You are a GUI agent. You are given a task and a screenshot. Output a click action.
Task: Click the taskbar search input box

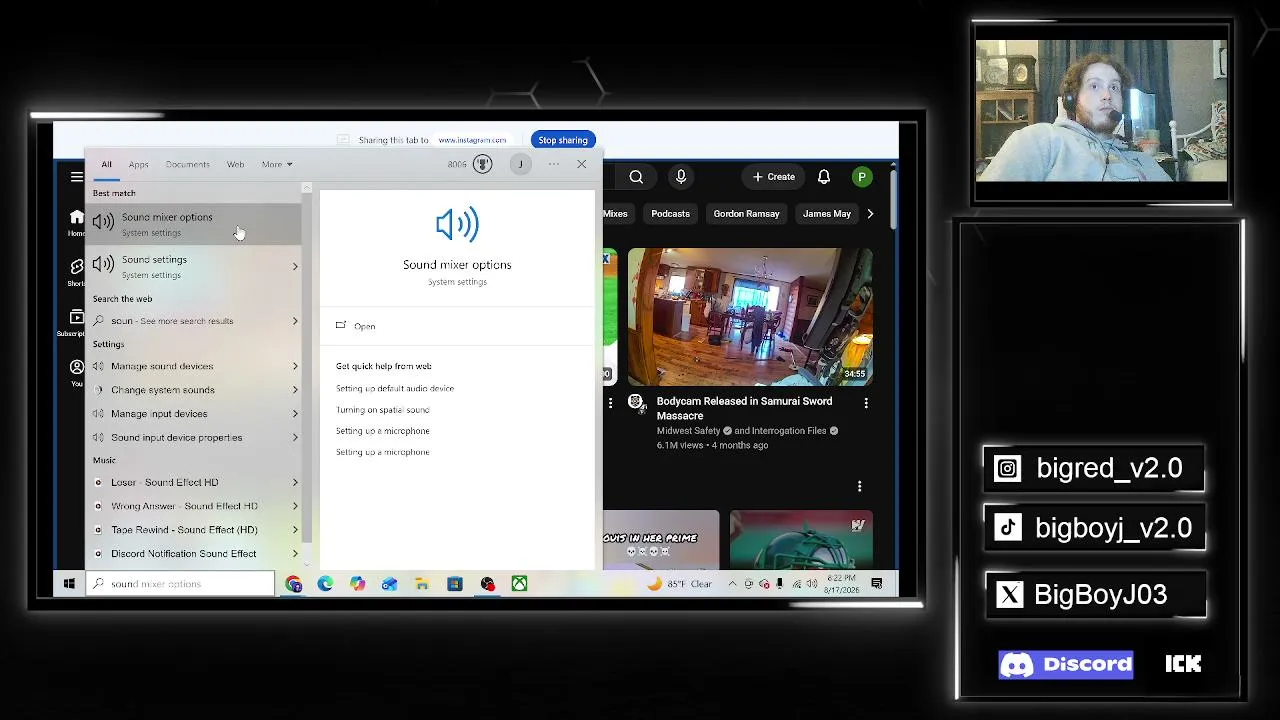tap(180, 584)
